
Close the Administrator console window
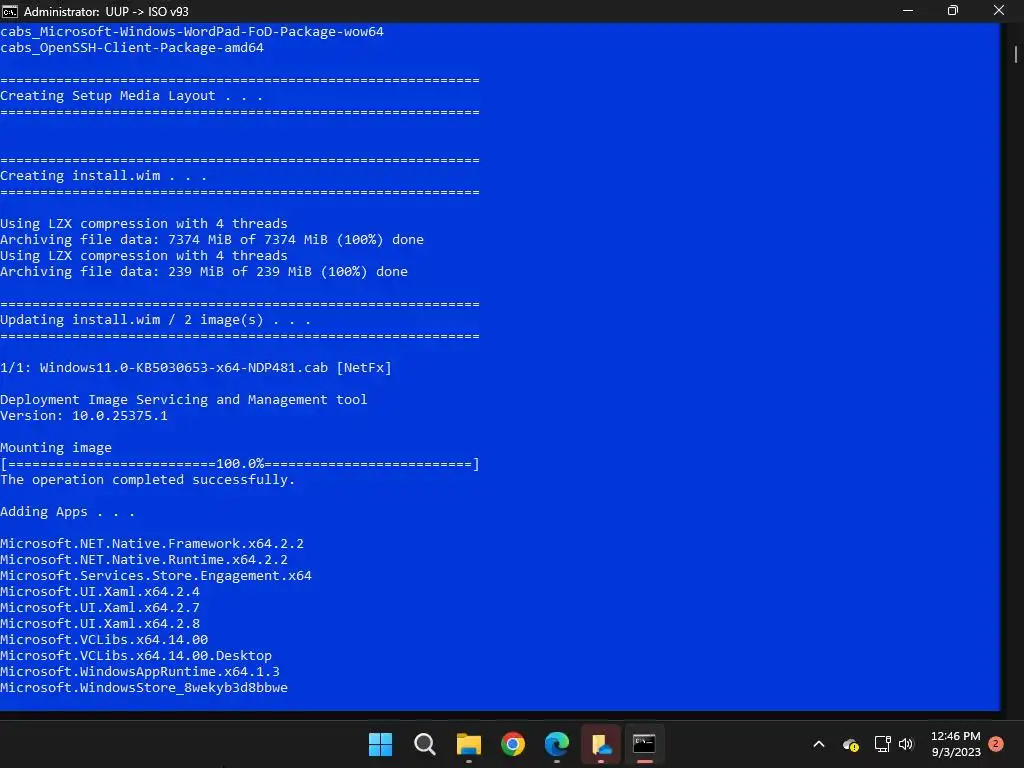[x=999, y=11]
